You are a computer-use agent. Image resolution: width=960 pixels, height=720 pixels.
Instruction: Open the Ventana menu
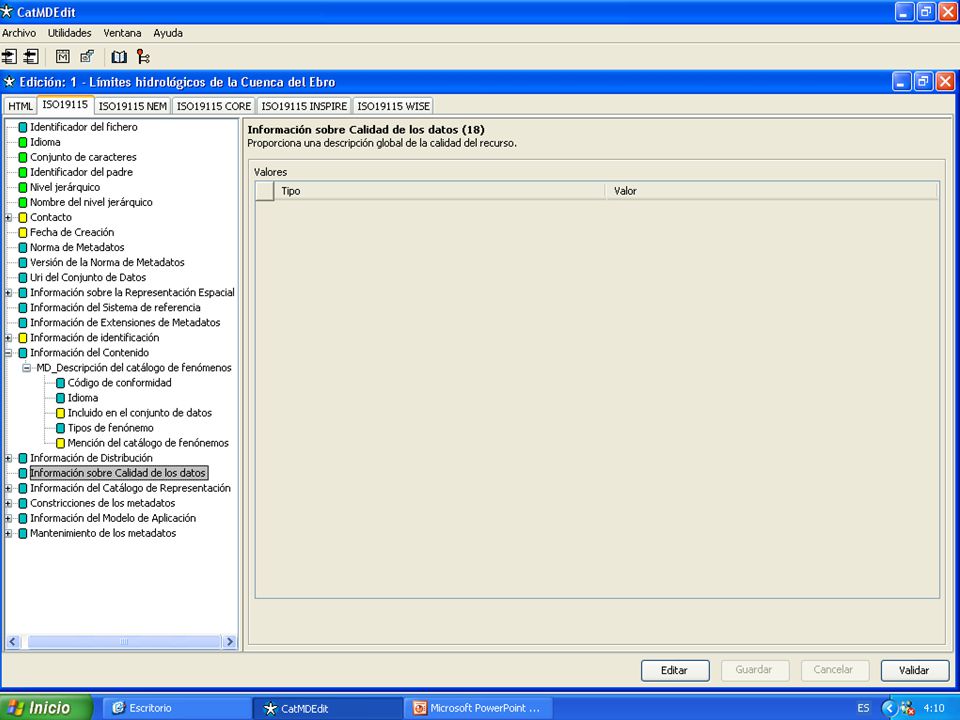click(122, 33)
